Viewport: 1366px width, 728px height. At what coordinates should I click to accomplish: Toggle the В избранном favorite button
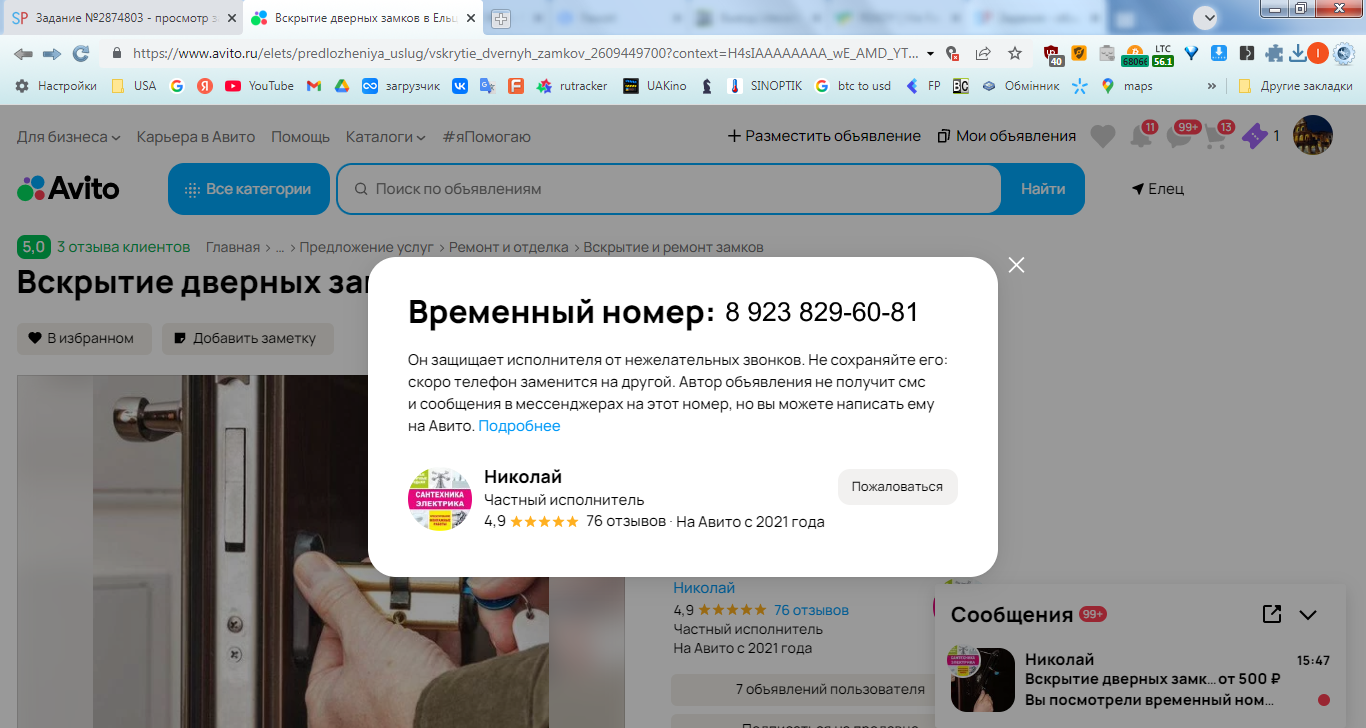tap(84, 338)
